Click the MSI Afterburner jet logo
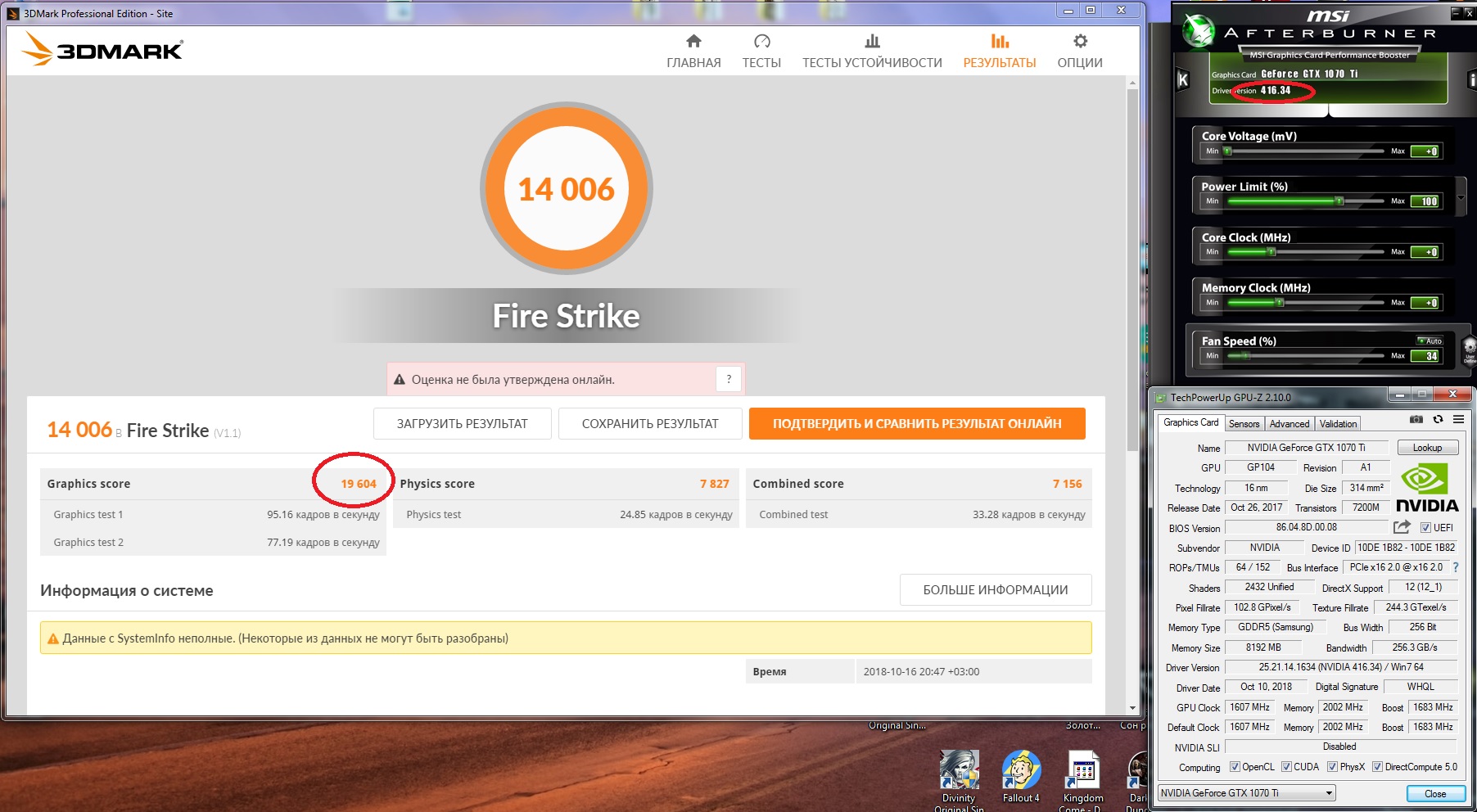 point(1199,31)
